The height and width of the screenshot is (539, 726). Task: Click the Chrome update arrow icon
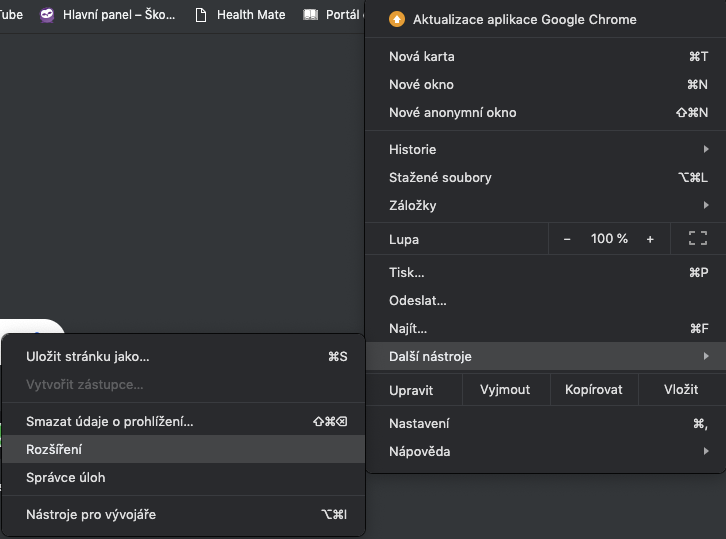pos(397,19)
